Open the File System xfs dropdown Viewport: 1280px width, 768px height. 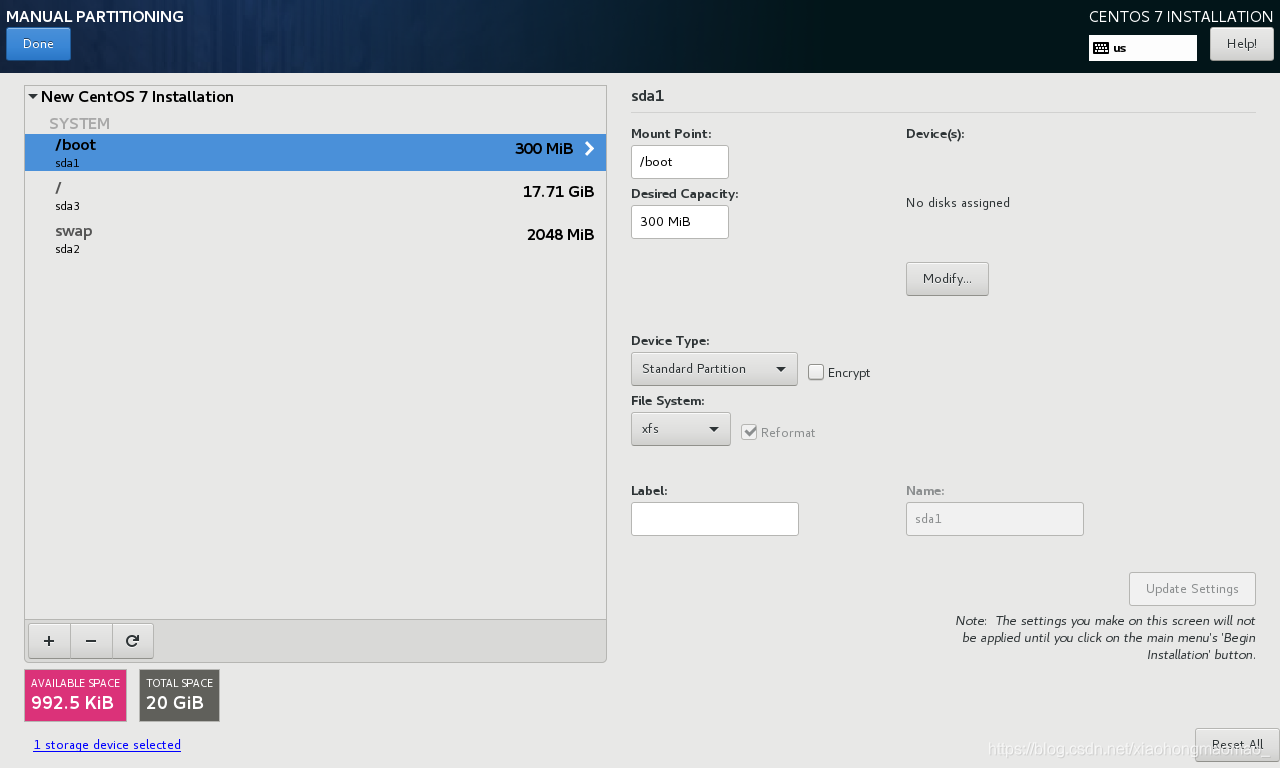680,429
